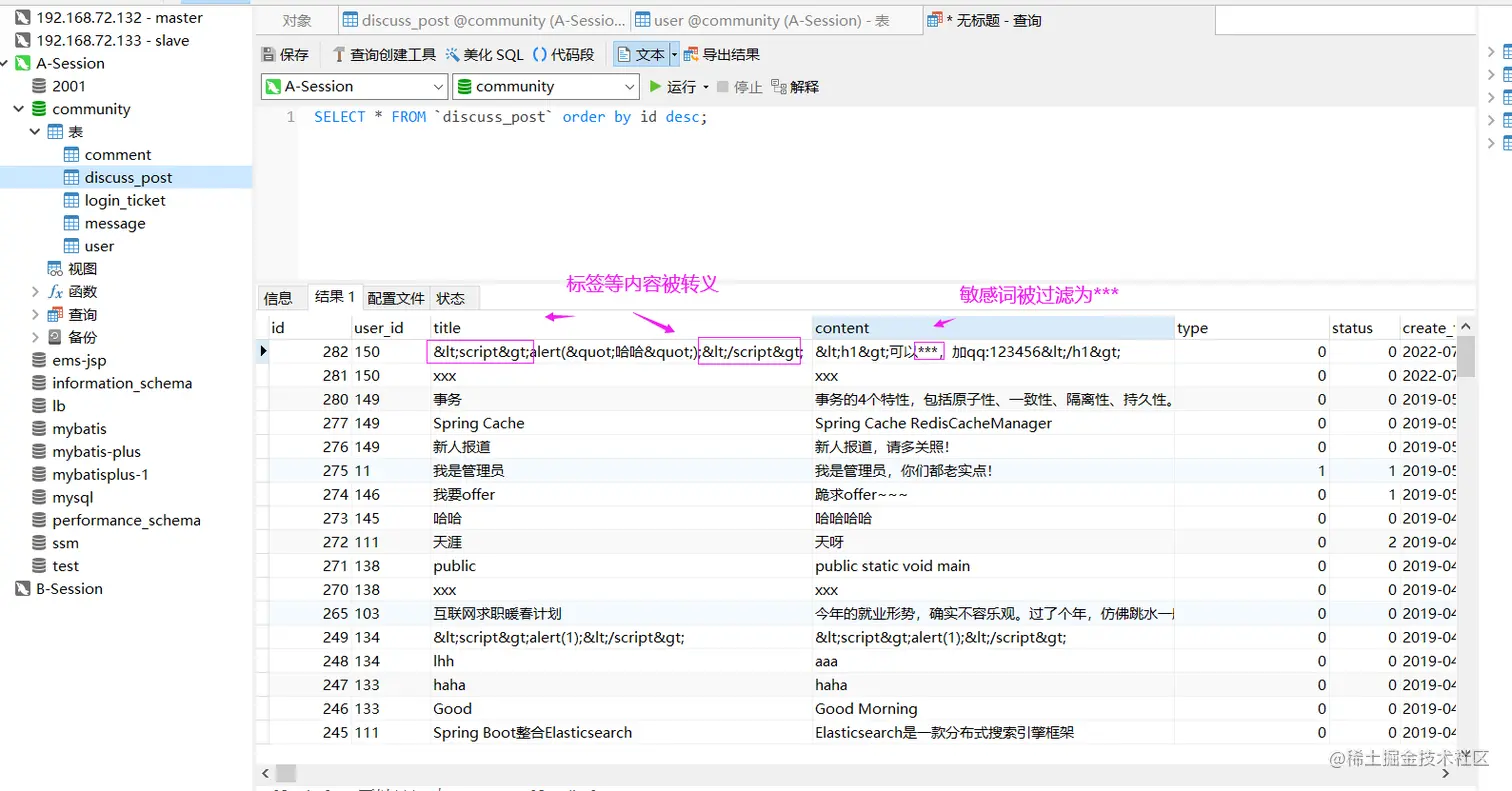The image size is (1512, 791).
Task: Click the Spring Cache title cell
Action: [x=621, y=423]
